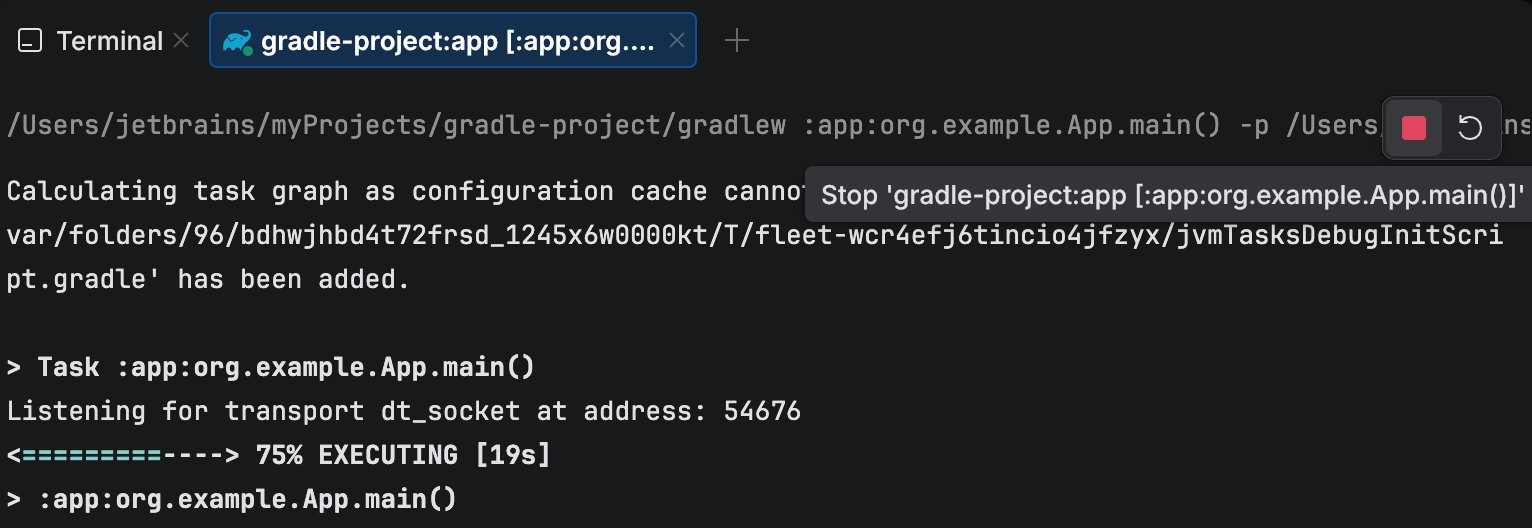Click the Gradle elephant icon on the tab

[237, 41]
